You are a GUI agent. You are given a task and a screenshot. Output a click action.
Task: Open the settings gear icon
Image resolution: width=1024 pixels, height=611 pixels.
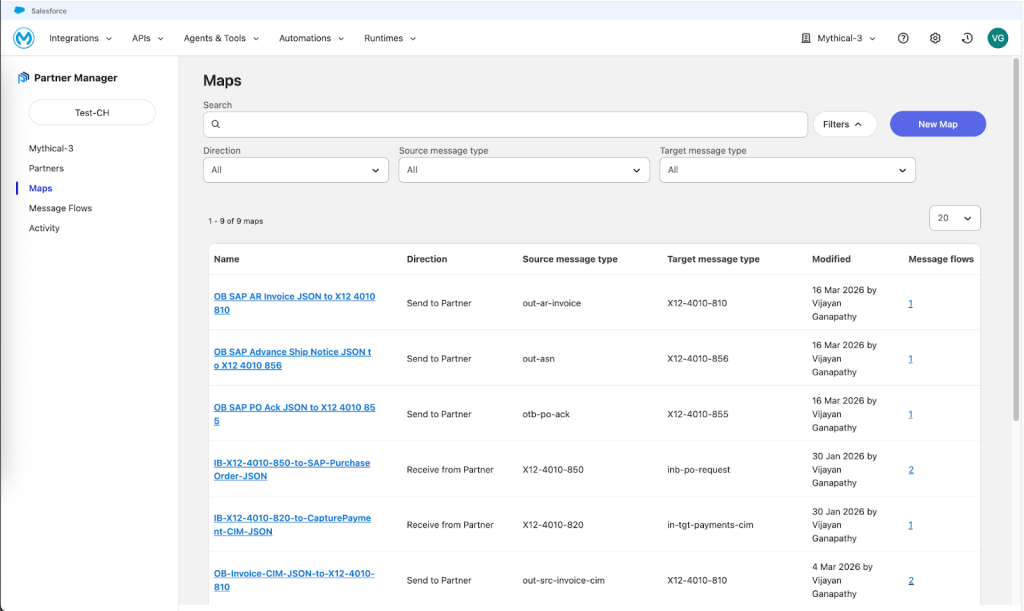click(x=935, y=38)
